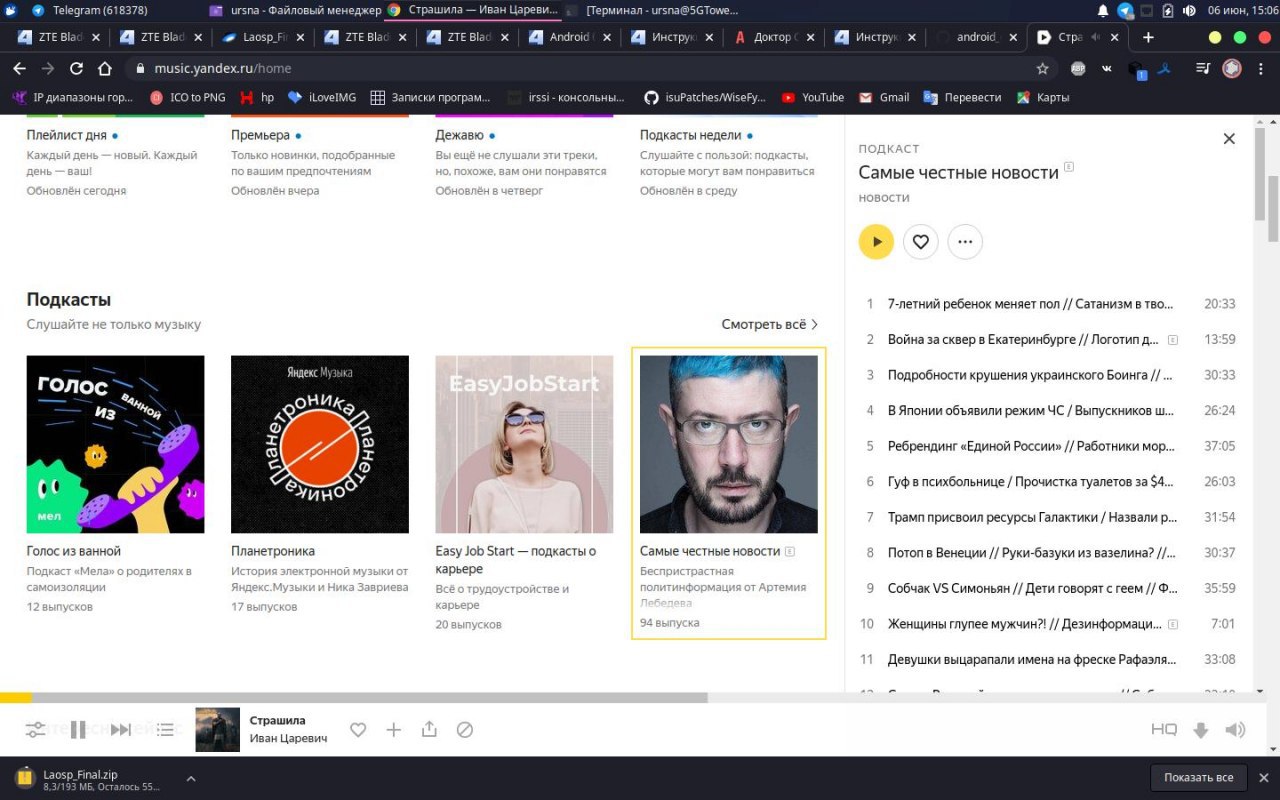Open the media control icon in browser toolbar
Image resolution: width=1280 pixels, height=800 pixels.
(1203, 69)
